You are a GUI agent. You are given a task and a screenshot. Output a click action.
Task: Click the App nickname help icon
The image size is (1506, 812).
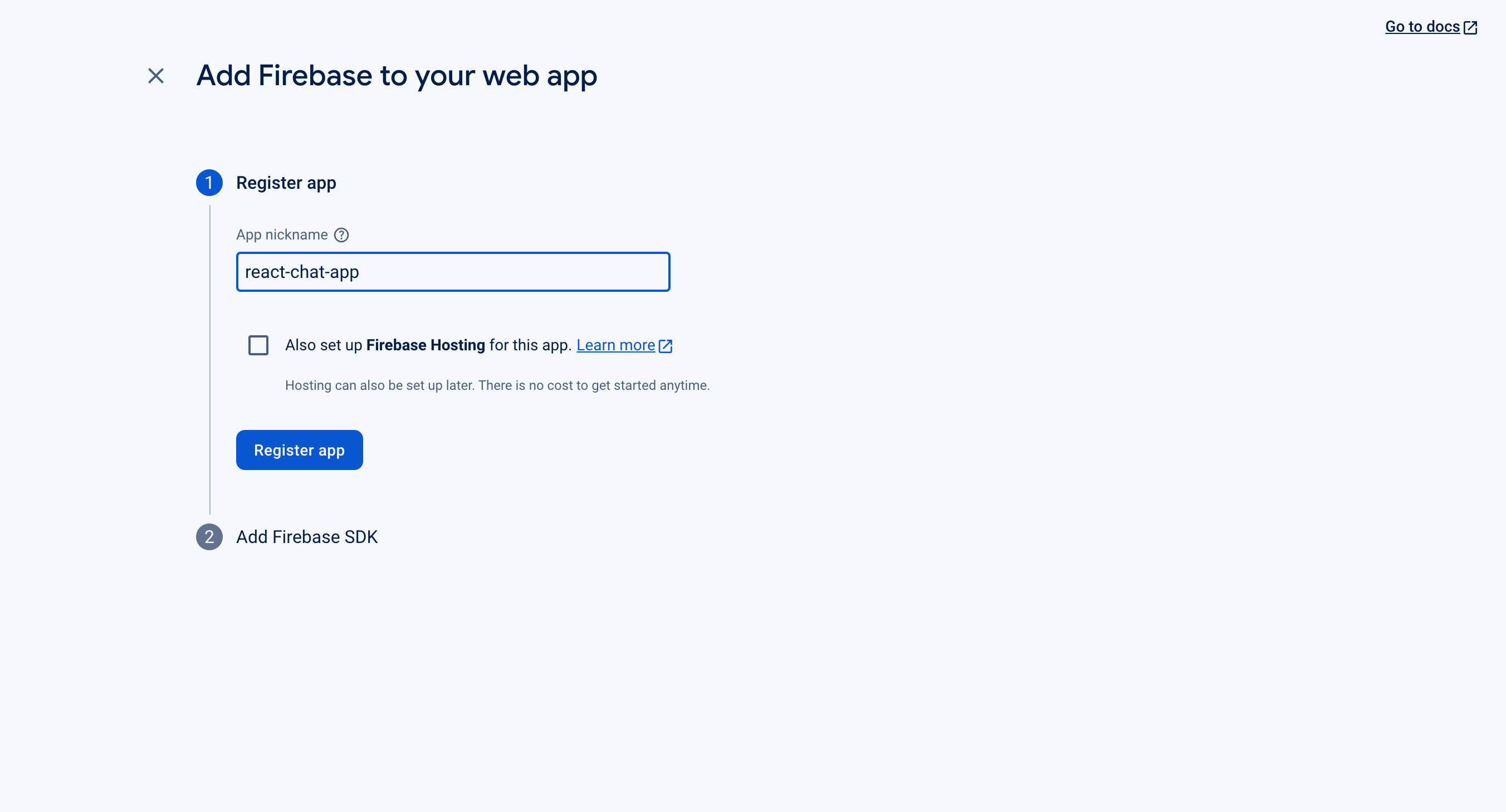[341, 235]
